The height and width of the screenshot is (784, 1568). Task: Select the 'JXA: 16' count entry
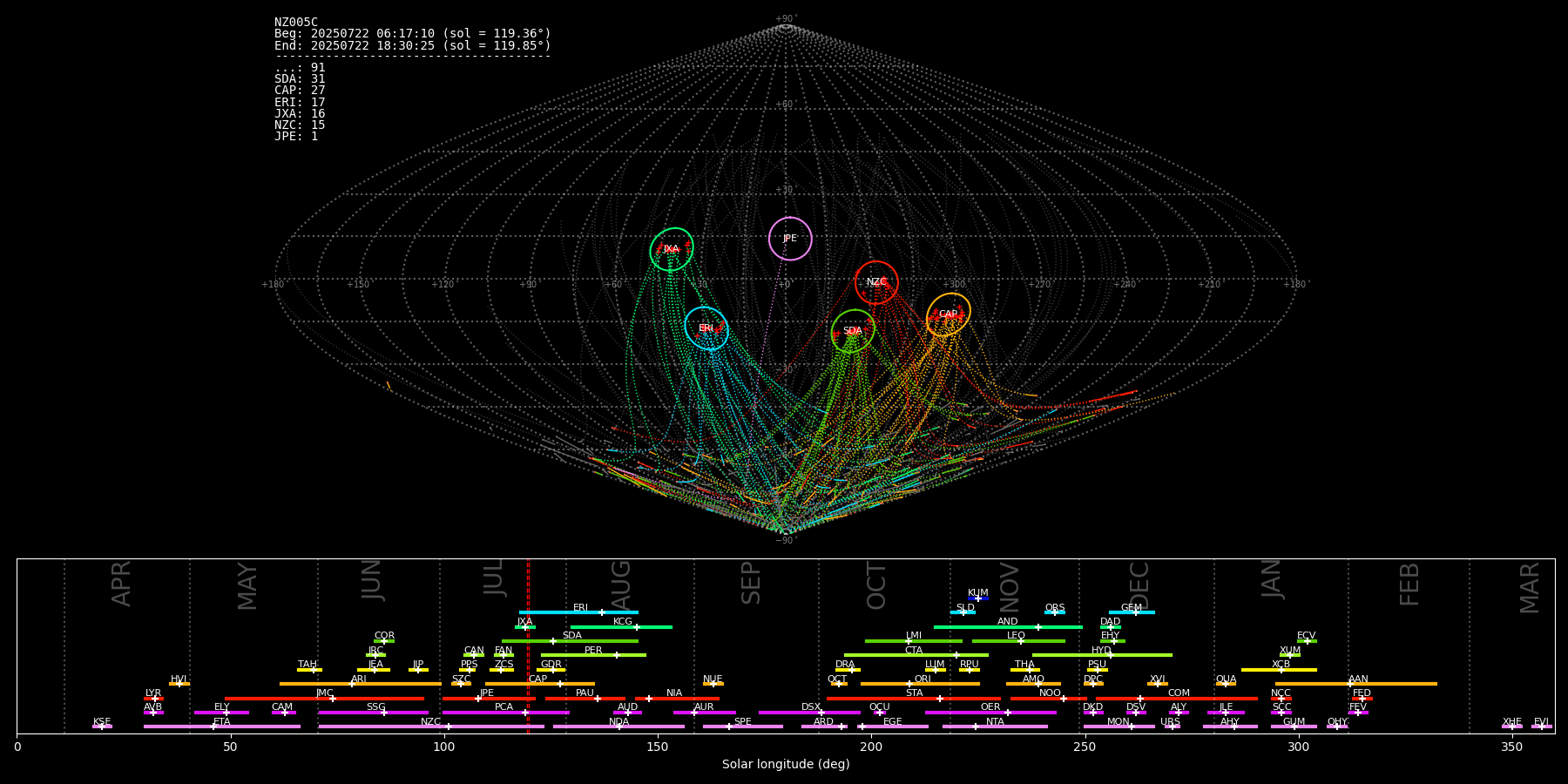coord(300,114)
